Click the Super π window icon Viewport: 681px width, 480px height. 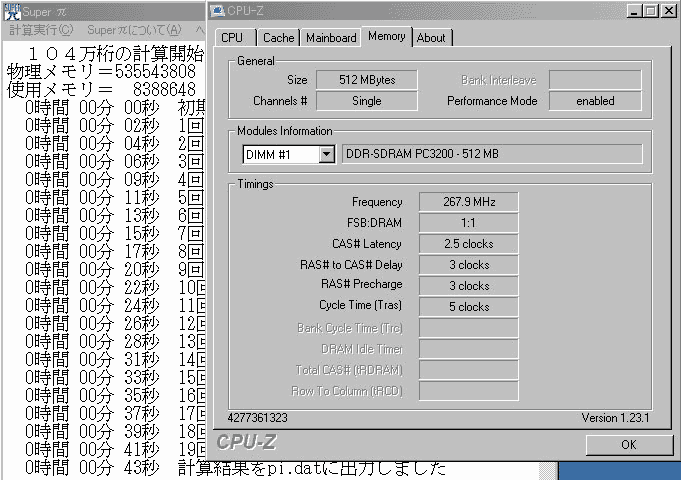point(10,9)
